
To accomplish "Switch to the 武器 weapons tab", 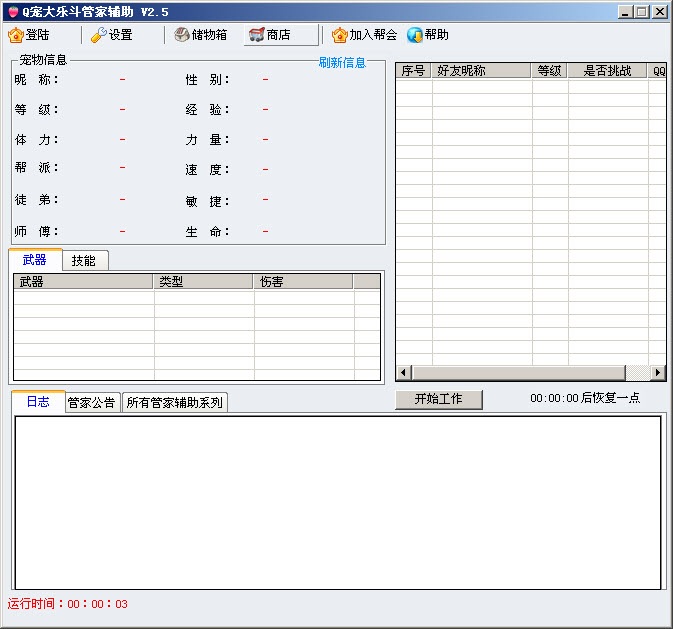I will click(x=35, y=260).
